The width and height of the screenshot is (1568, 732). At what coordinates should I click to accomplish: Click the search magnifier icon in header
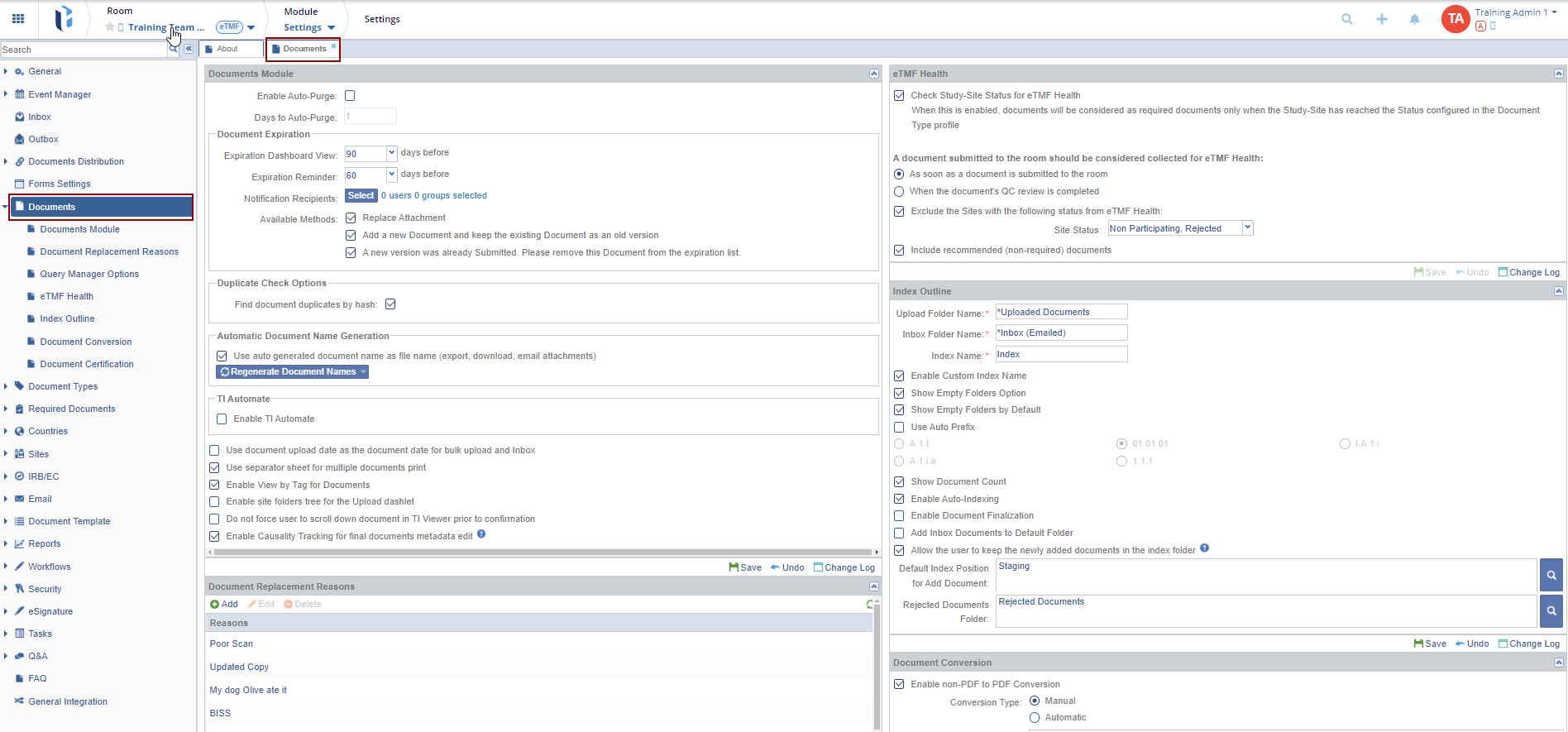point(1347,19)
